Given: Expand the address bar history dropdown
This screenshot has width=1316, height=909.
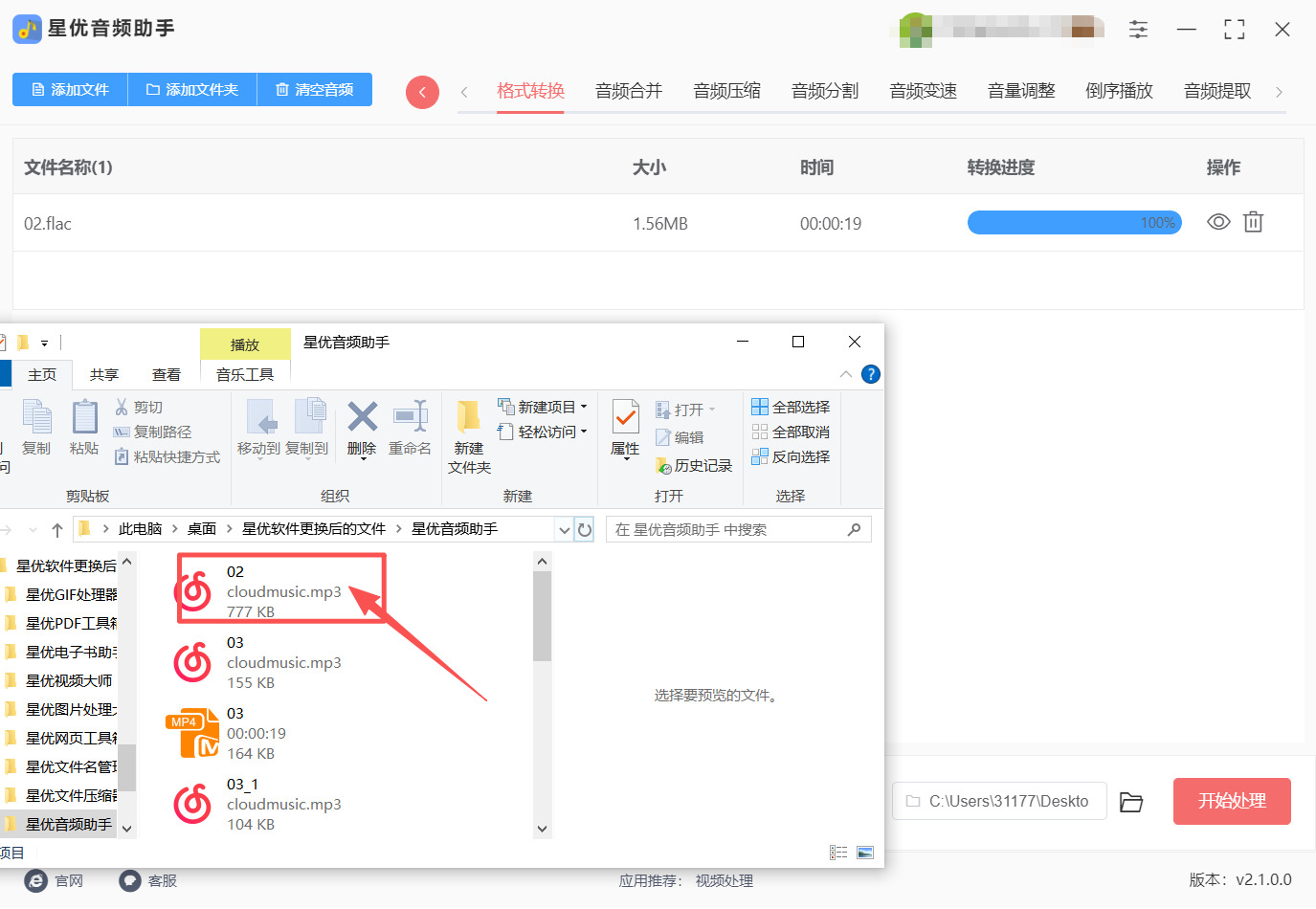Looking at the screenshot, I should (564, 529).
